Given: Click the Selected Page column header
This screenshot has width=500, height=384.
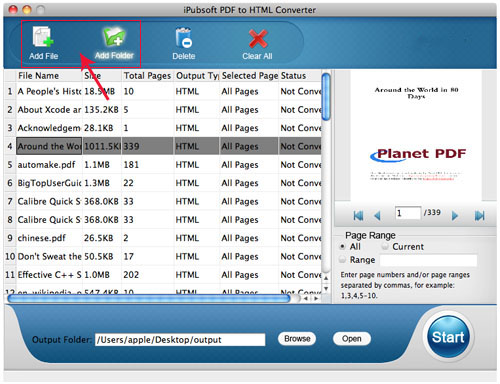Looking at the screenshot, I should pyautogui.click(x=250, y=76).
